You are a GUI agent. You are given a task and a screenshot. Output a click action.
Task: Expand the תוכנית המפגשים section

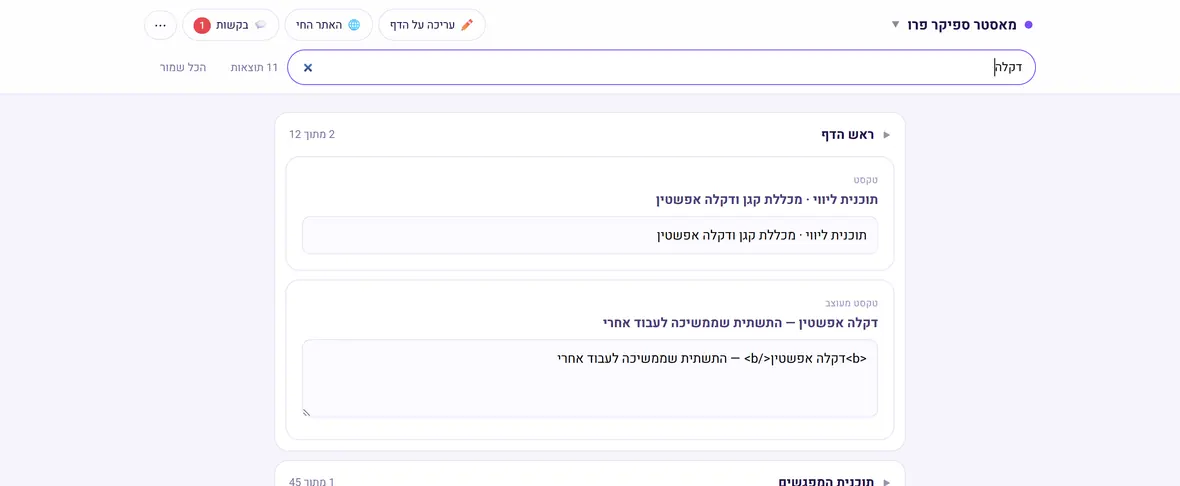pos(835,481)
